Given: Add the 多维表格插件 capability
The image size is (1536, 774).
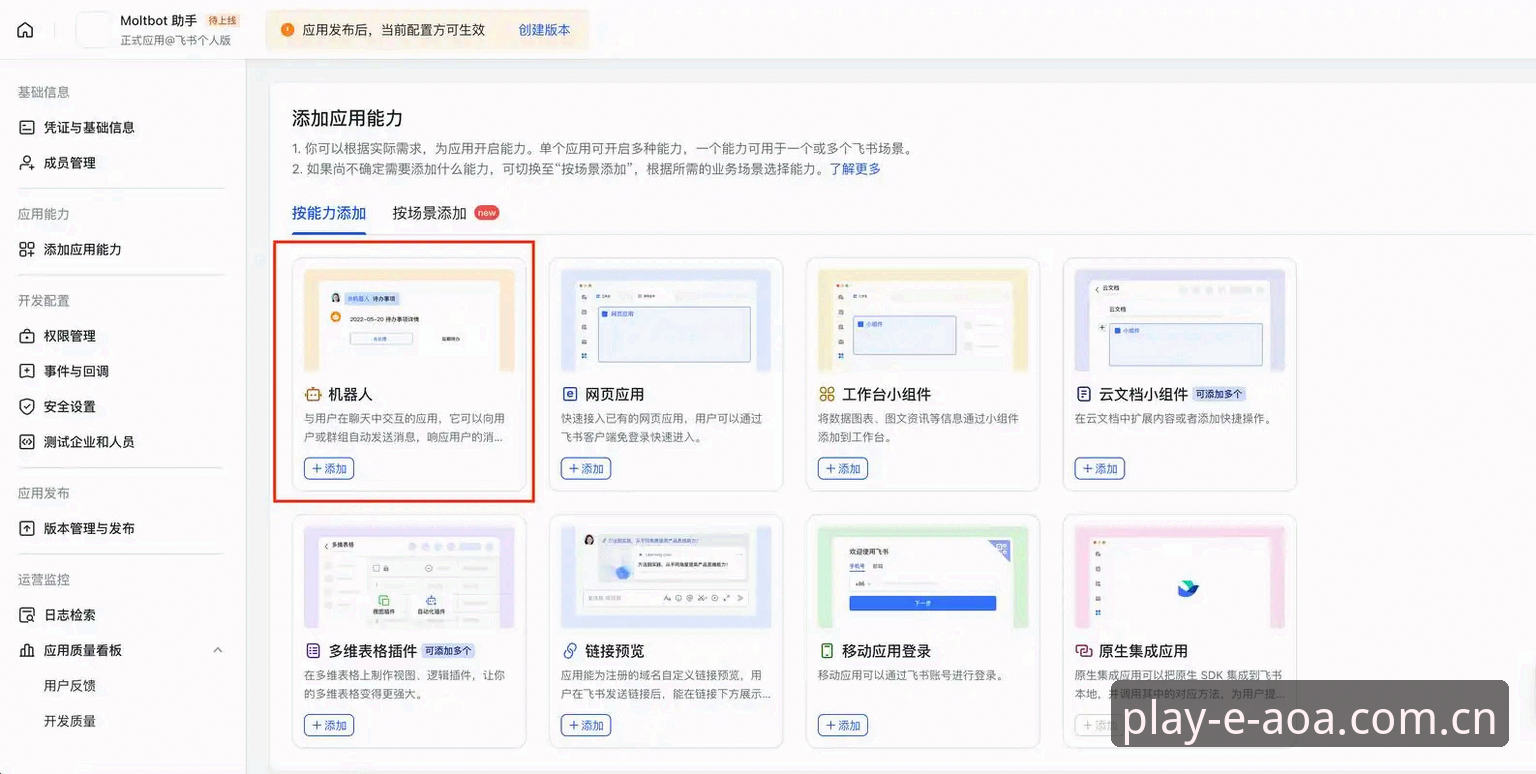Looking at the screenshot, I should coord(329,725).
